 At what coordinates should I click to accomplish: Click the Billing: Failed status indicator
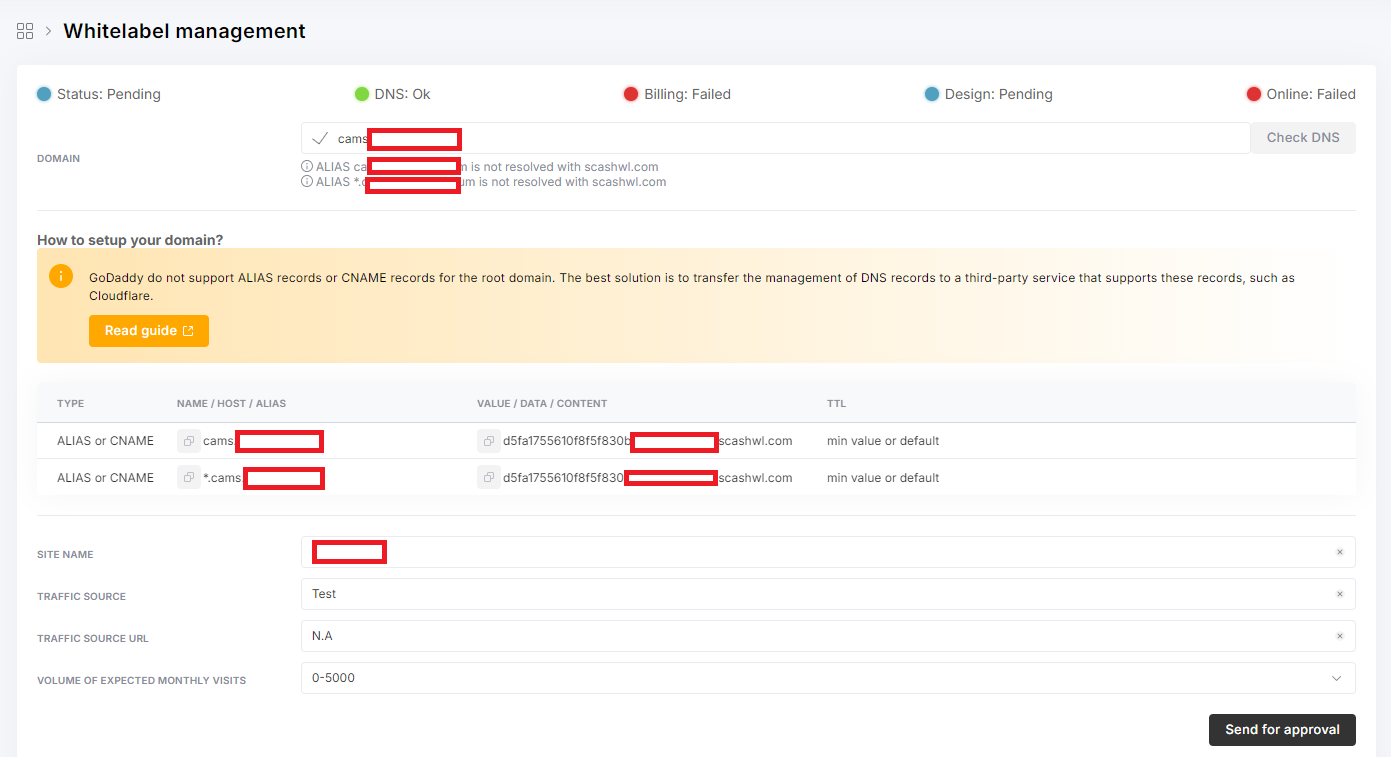[677, 94]
